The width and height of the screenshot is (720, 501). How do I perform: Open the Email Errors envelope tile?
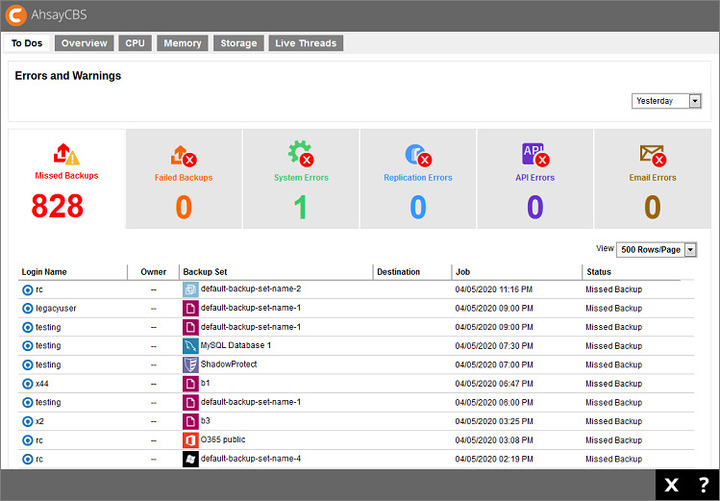[652, 155]
